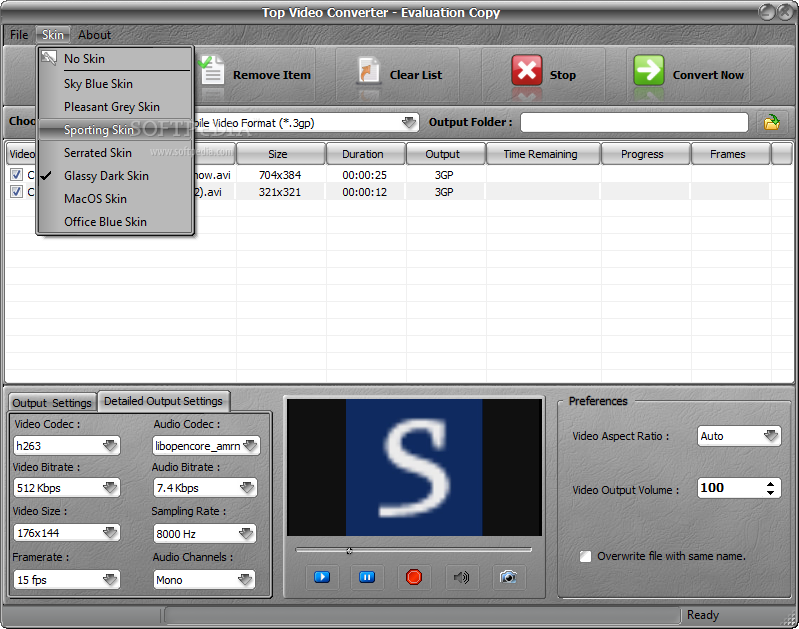Sort by Duration column header
799x629 pixels.
[366, 154]
